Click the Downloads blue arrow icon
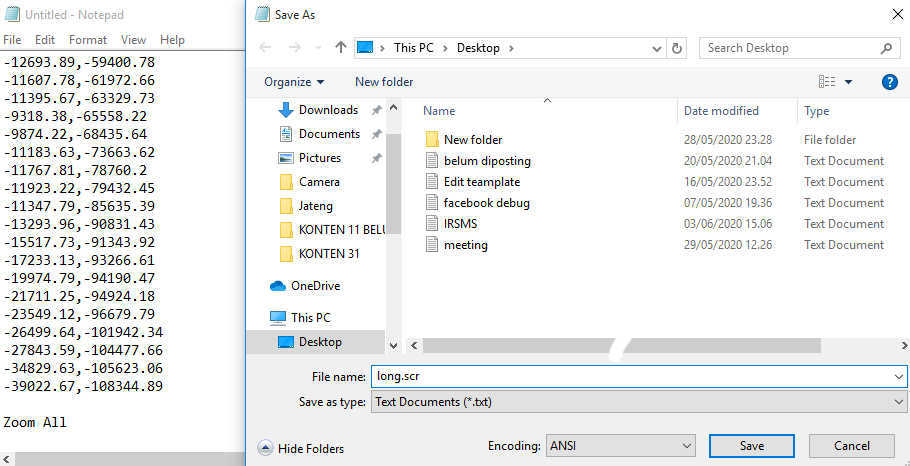Image resolution: width=910 pixels, height=466 pixels. pos(286,110)
